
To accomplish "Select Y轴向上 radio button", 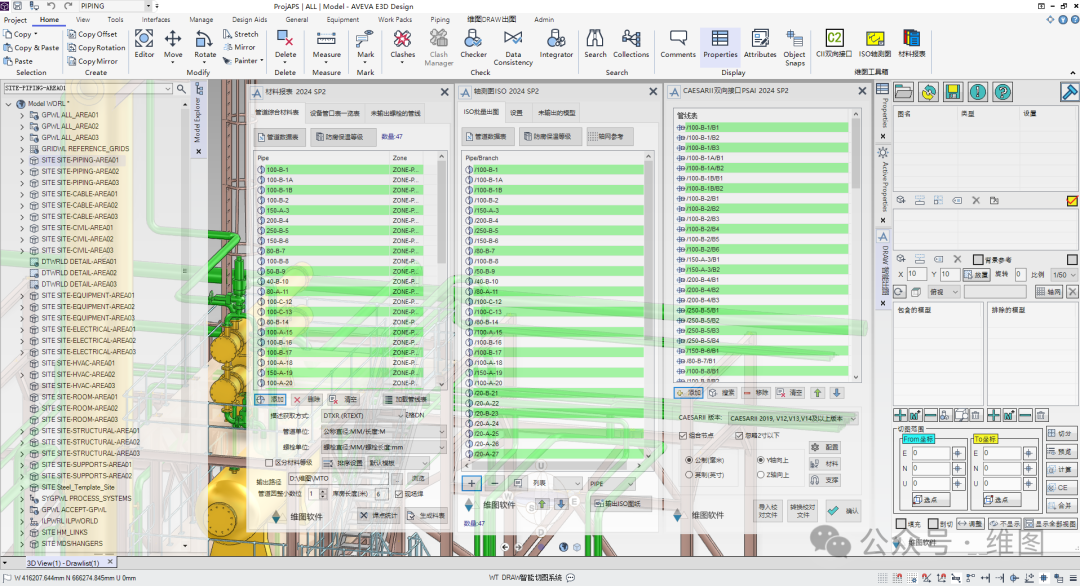I will point(760,460).
